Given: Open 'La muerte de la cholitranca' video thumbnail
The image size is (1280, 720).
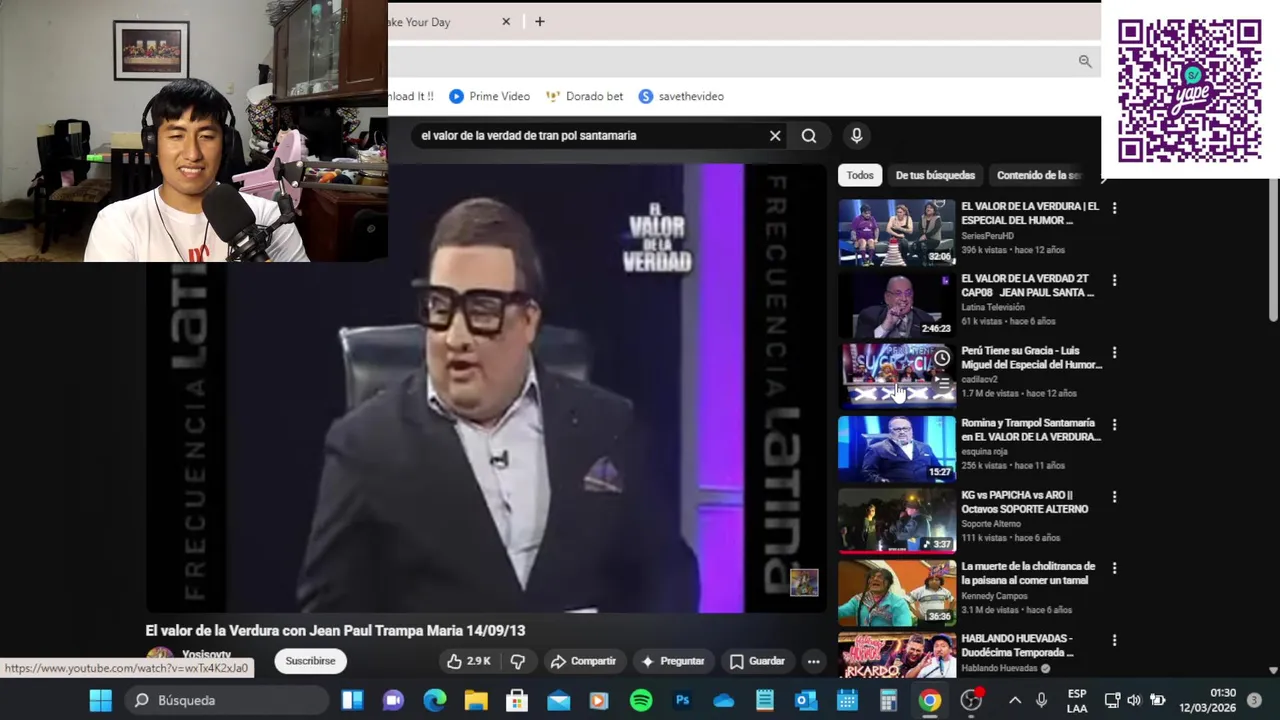Looking at the screenshot, I should click(897, 592).
